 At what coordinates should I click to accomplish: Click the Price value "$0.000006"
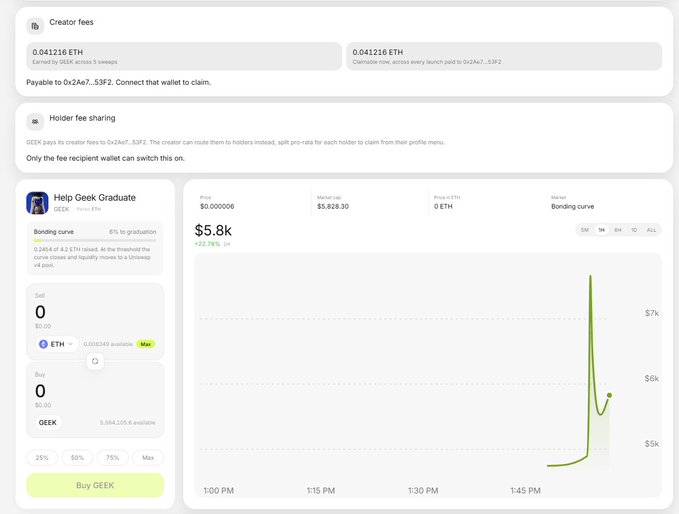click(x=217, y=207)
